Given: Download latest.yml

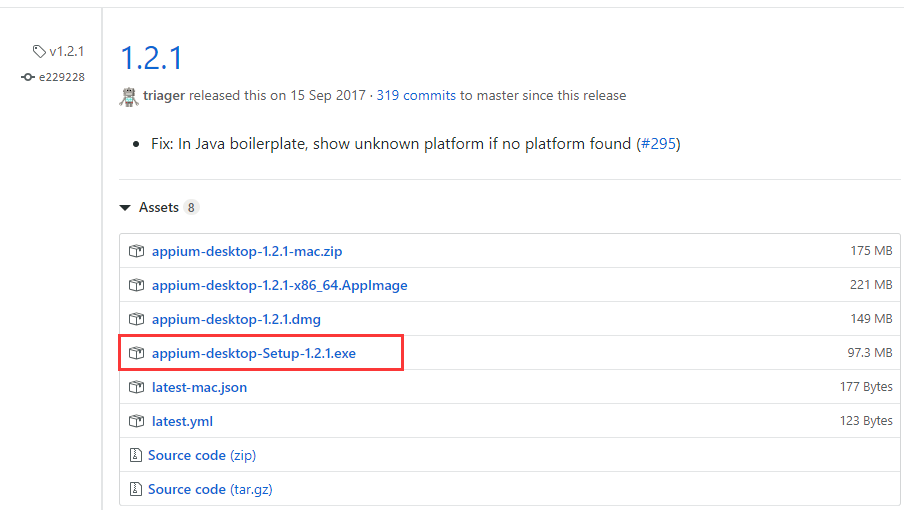Looking at the screenshot, I should (x=182, y=421).
